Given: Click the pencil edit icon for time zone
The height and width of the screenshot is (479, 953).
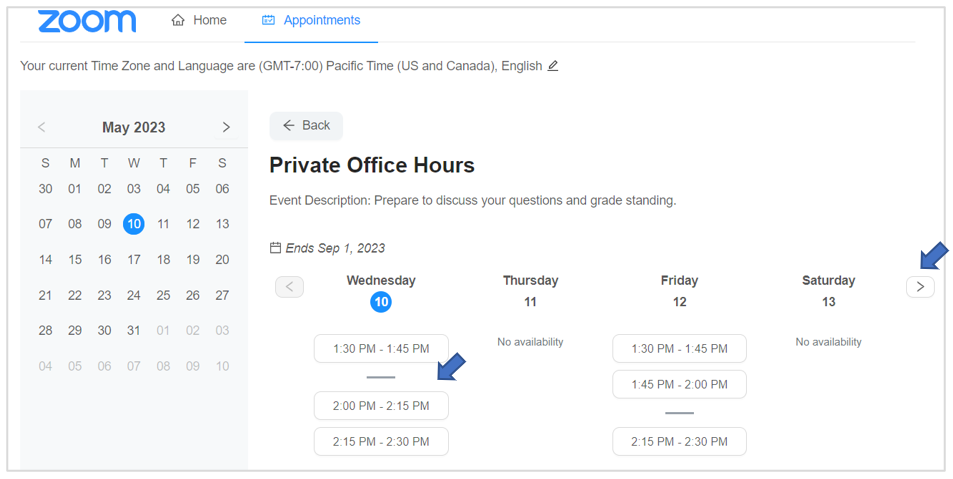Looking at the screenshot, I should coord(553,66).
